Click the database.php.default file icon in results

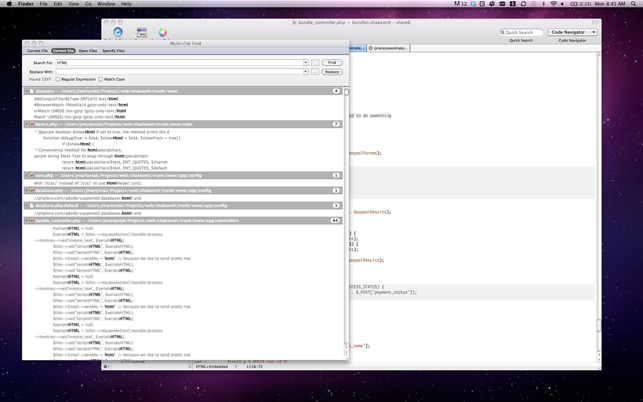tap(32, 206)
